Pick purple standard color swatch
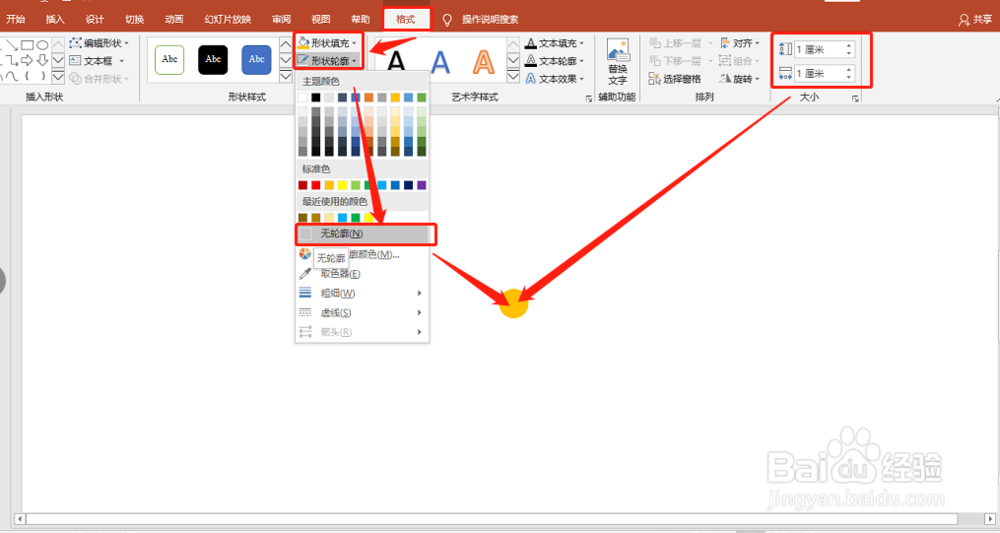 coord(422,185)
